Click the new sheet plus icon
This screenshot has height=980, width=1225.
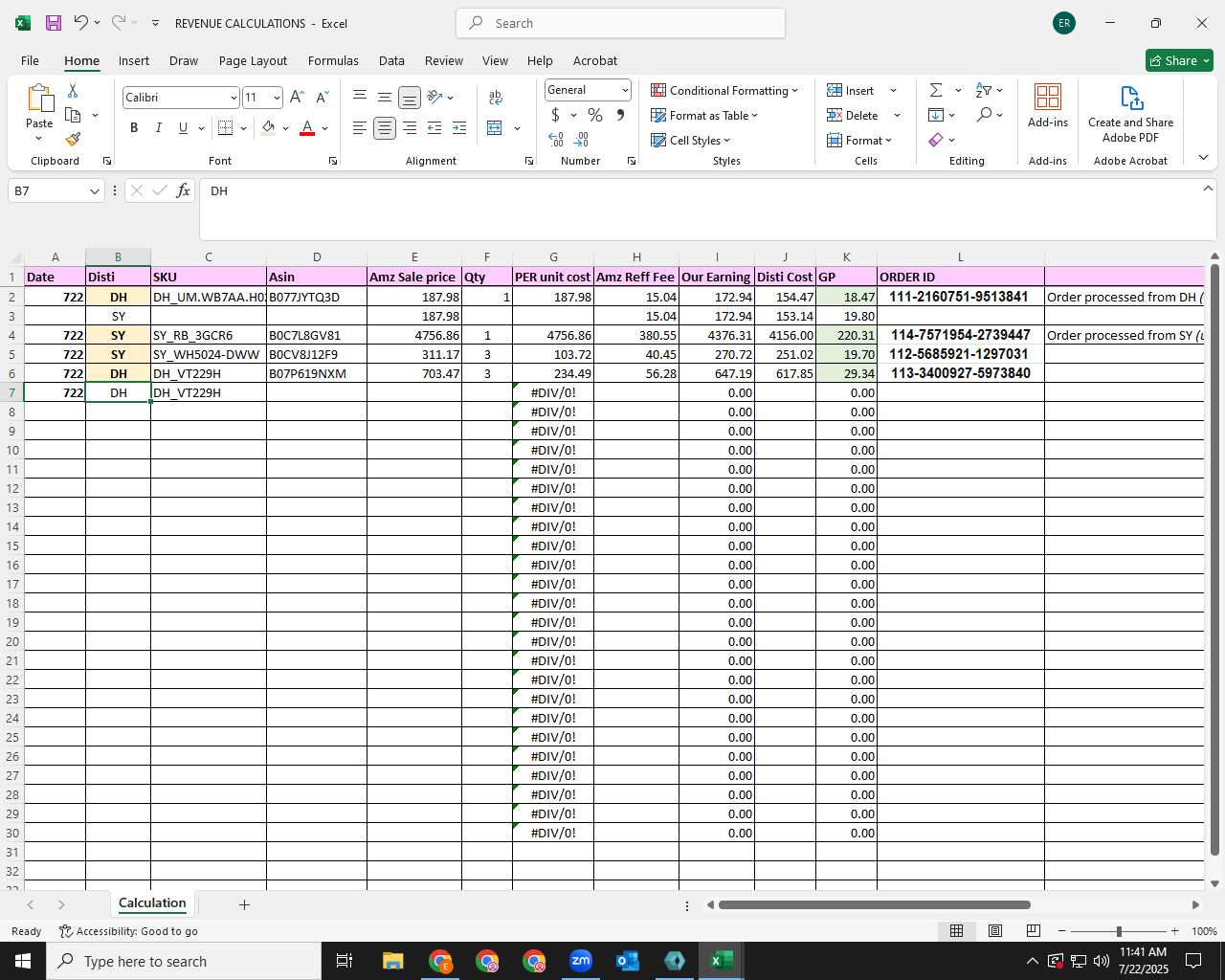coord(244,904)
